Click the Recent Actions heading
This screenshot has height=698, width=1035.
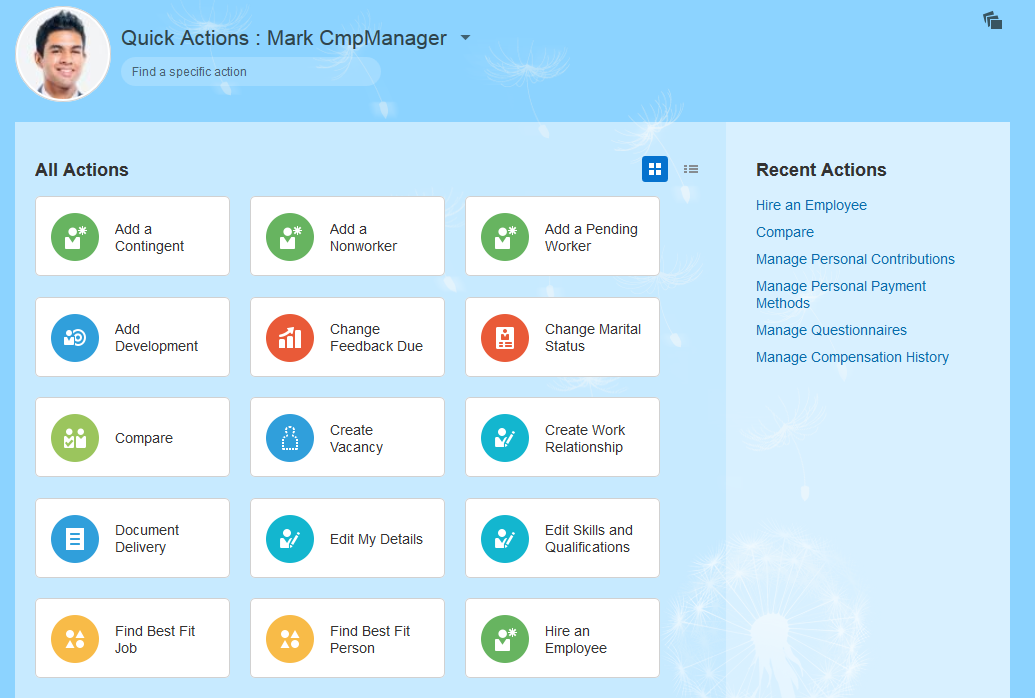(821, 170)
